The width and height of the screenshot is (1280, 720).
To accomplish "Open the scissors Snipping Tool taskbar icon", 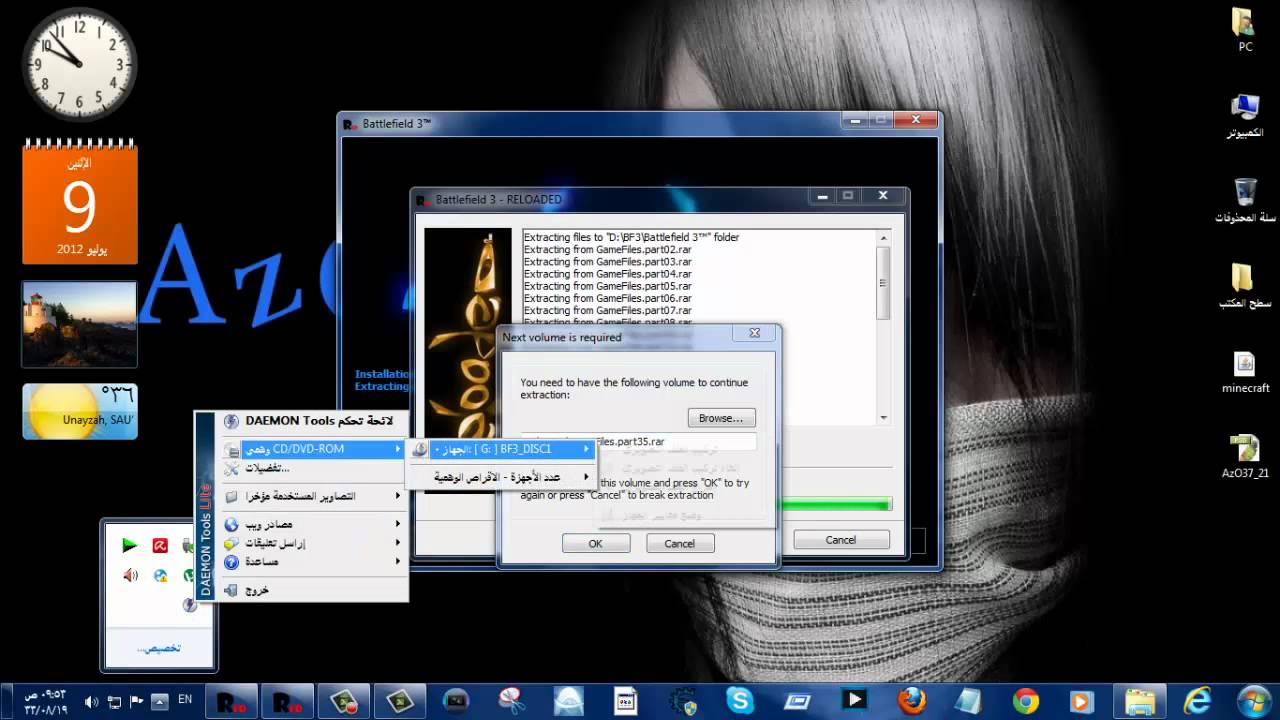I will 512,700.
